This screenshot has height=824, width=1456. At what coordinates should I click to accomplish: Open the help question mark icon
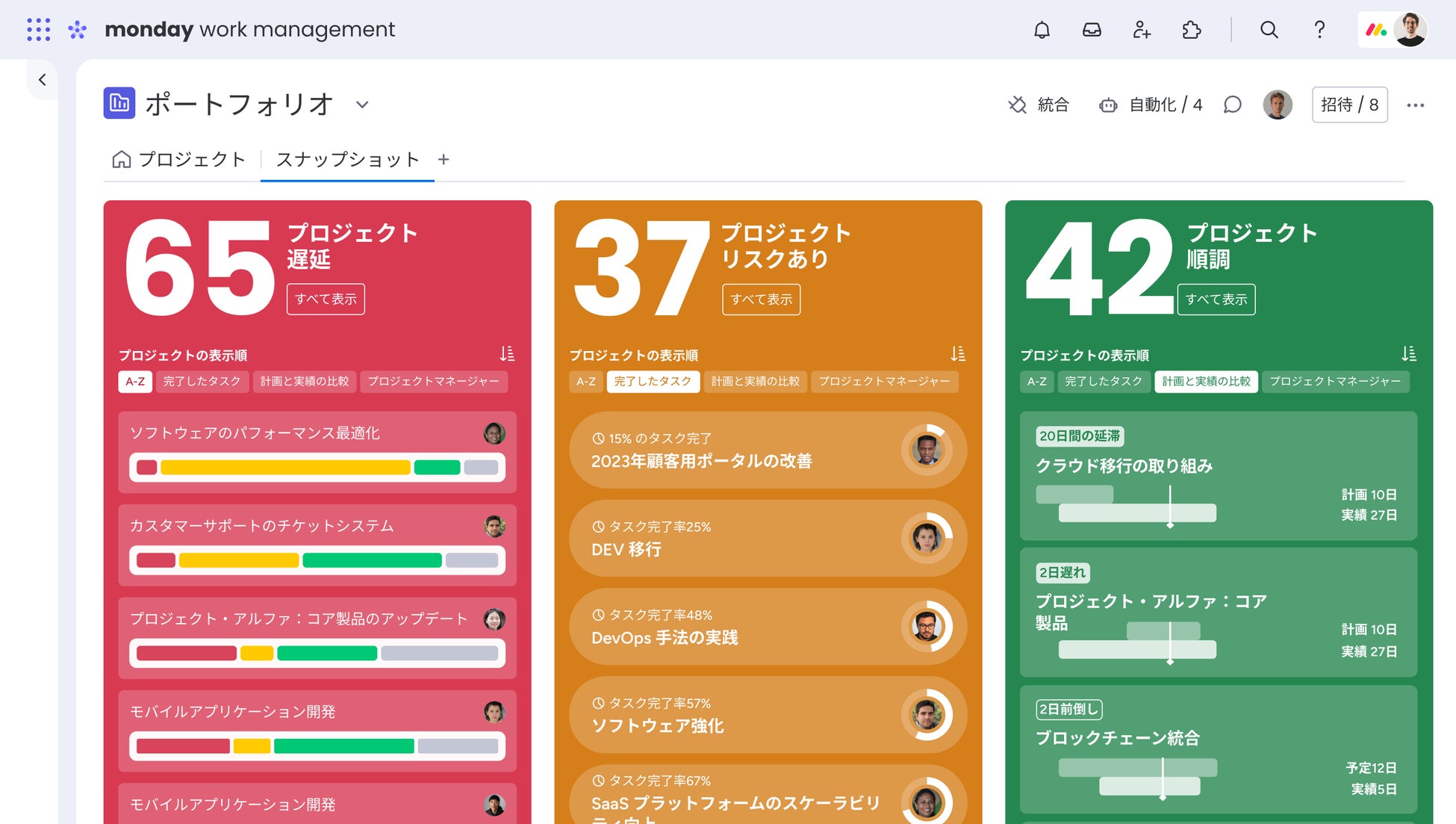pos(1319,30)
